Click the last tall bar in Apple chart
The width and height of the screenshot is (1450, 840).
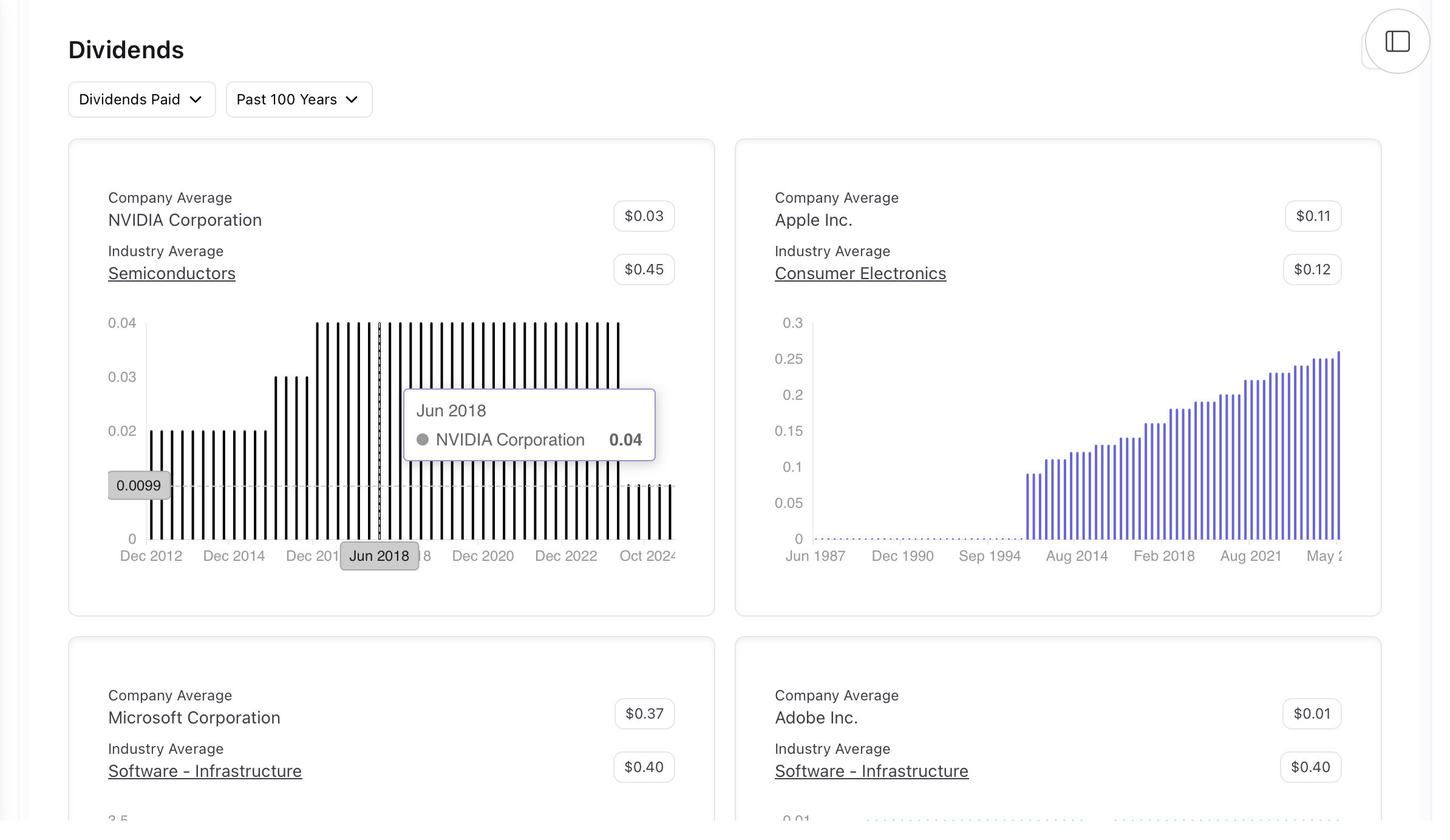pyautogui.click(x=1339, y=445)
